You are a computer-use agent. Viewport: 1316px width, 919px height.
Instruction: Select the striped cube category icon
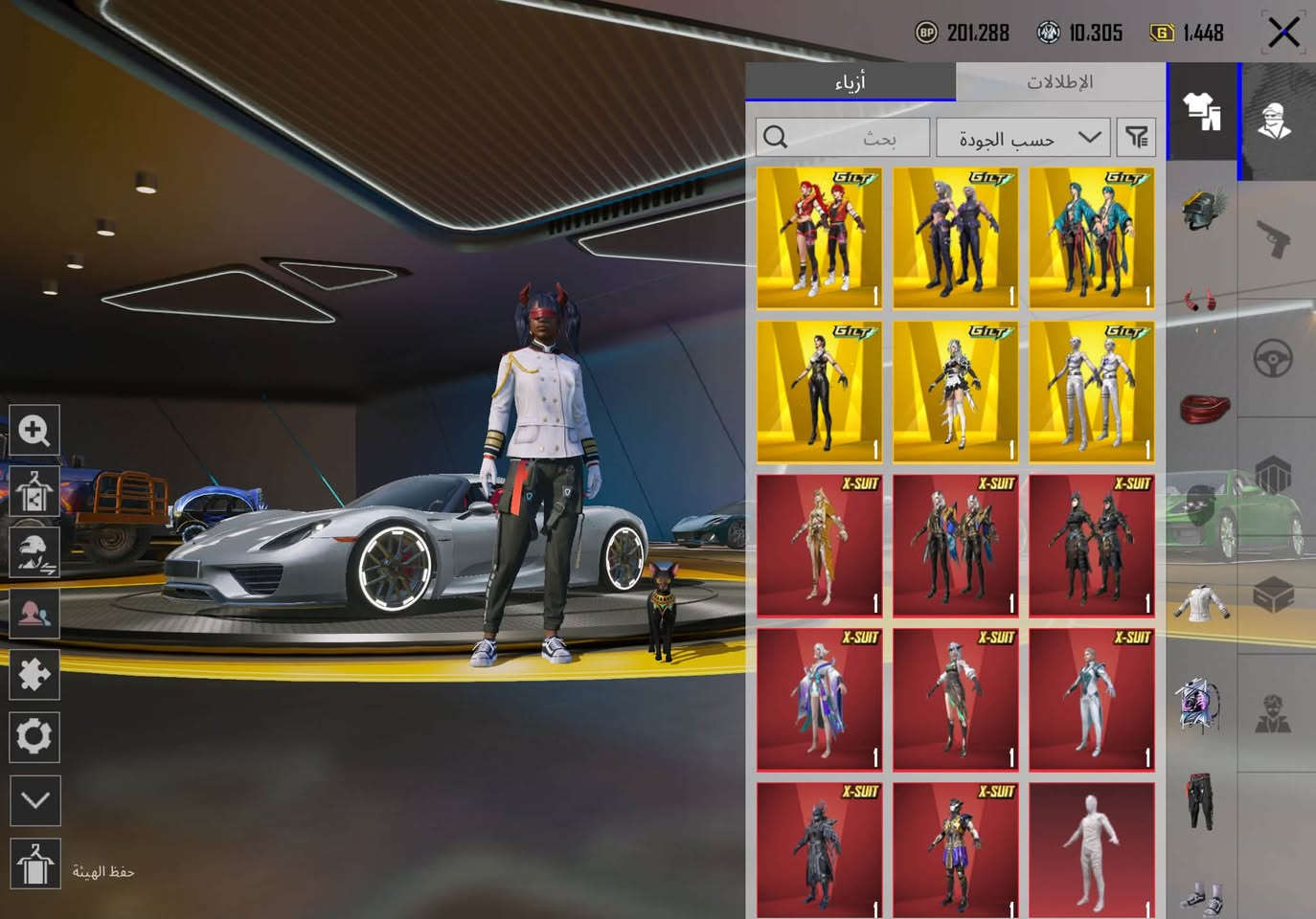point(1275,477)
